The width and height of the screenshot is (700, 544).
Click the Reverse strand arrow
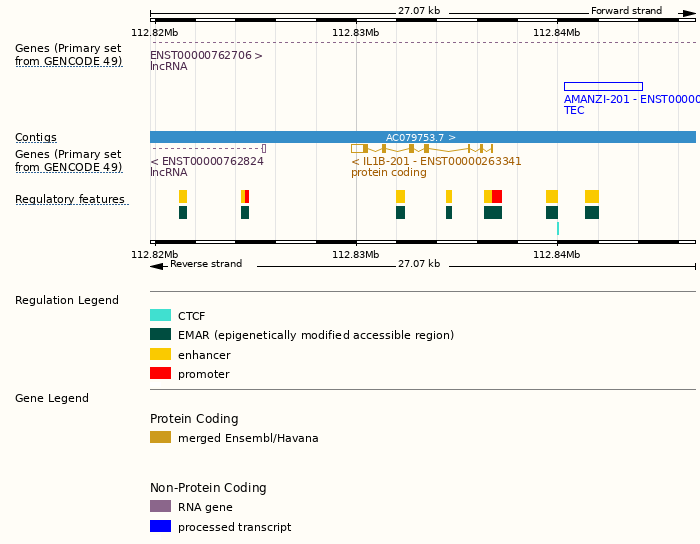[x=157, y=265]
